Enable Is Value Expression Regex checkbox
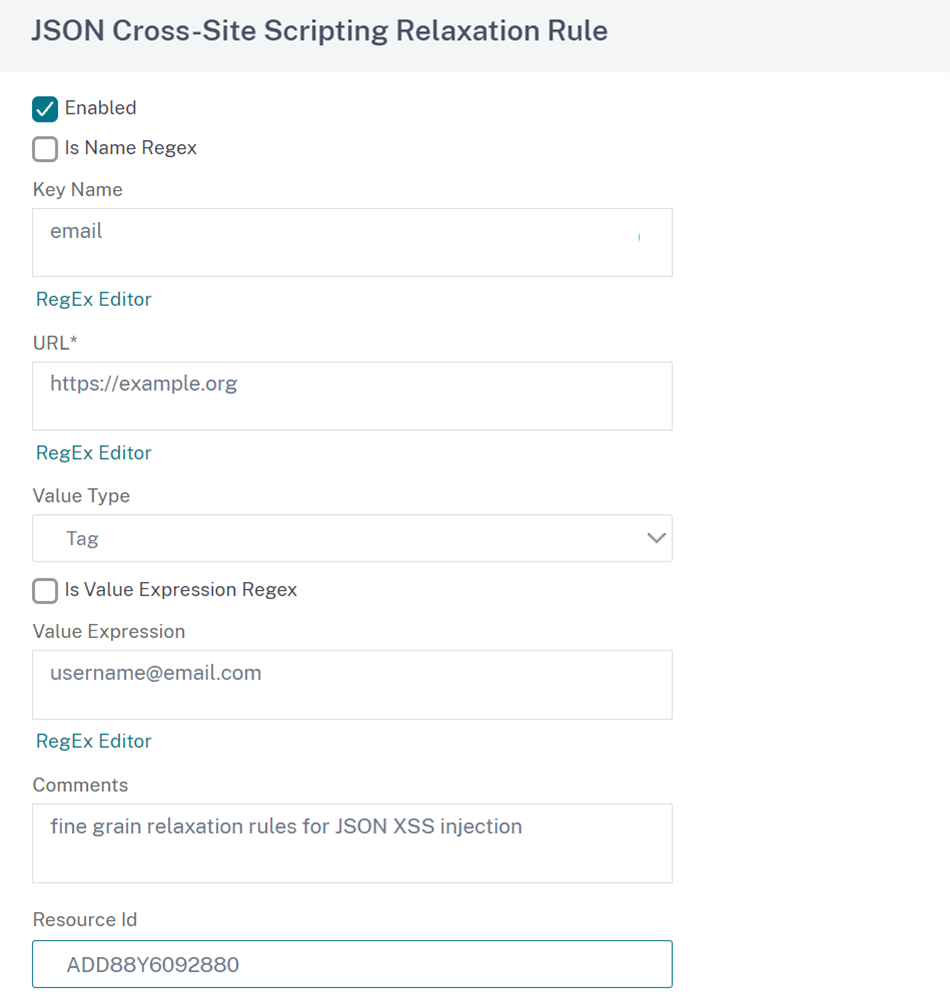 tap(45, 591)
